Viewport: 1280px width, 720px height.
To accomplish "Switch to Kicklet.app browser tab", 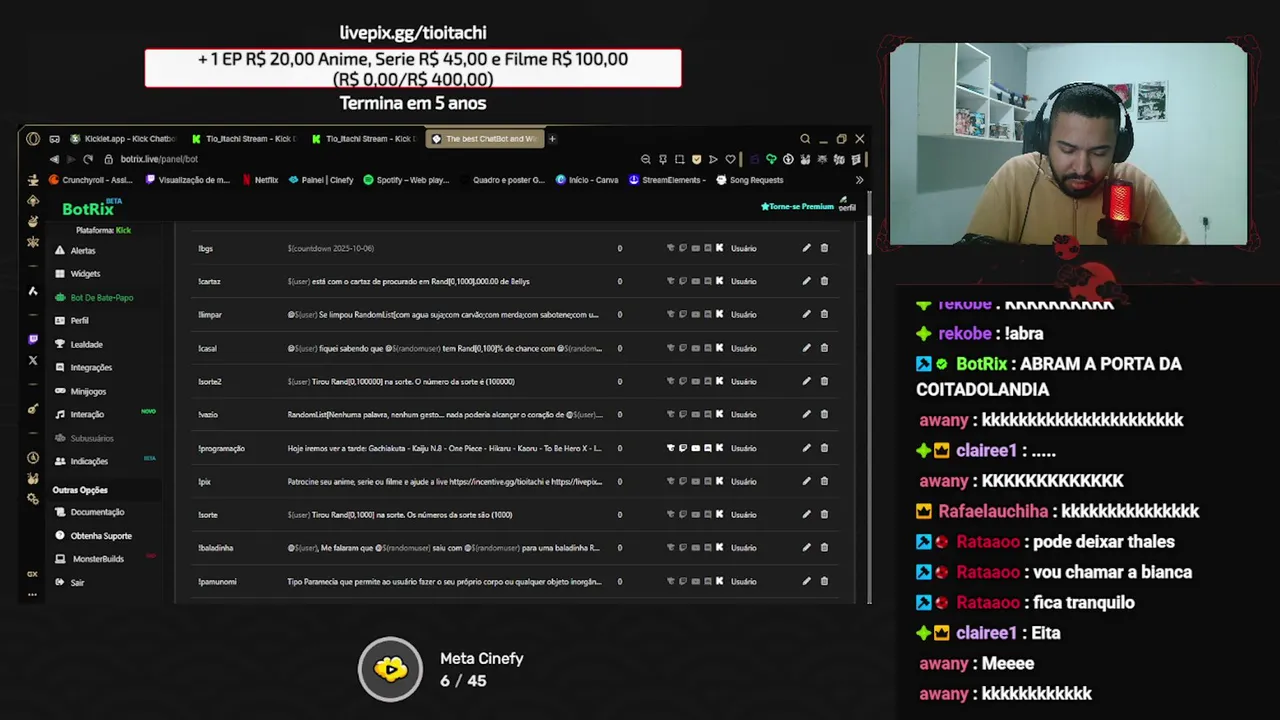I will click(x=123, y=139).
